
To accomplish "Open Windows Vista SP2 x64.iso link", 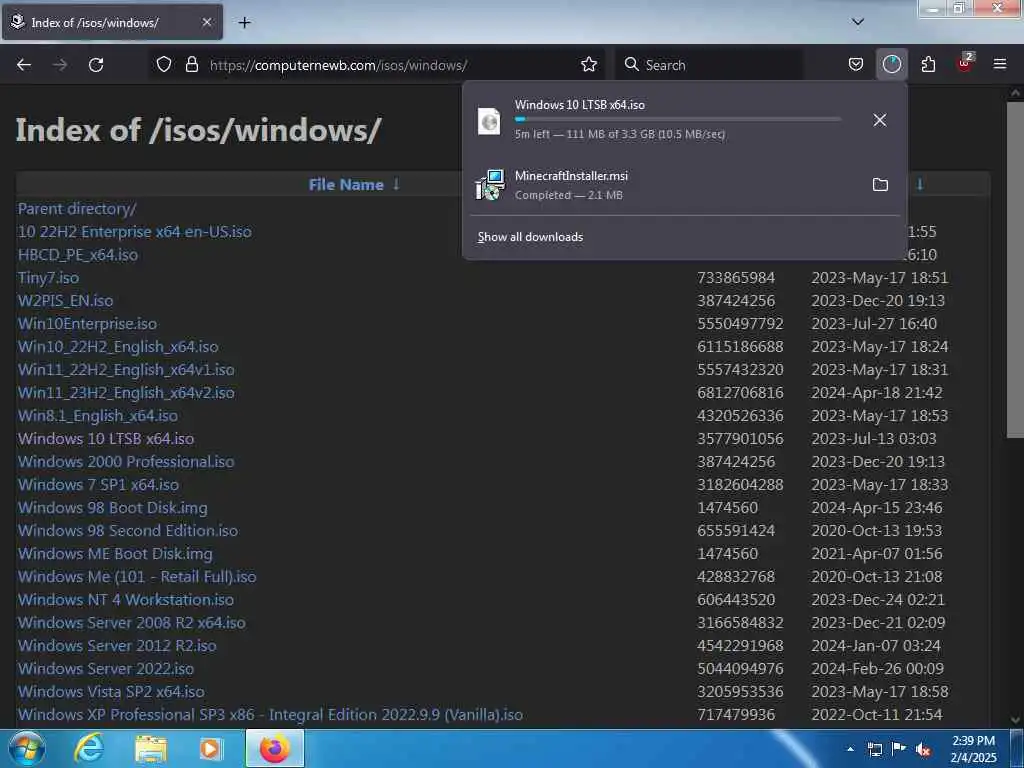I will coord(111,692).
